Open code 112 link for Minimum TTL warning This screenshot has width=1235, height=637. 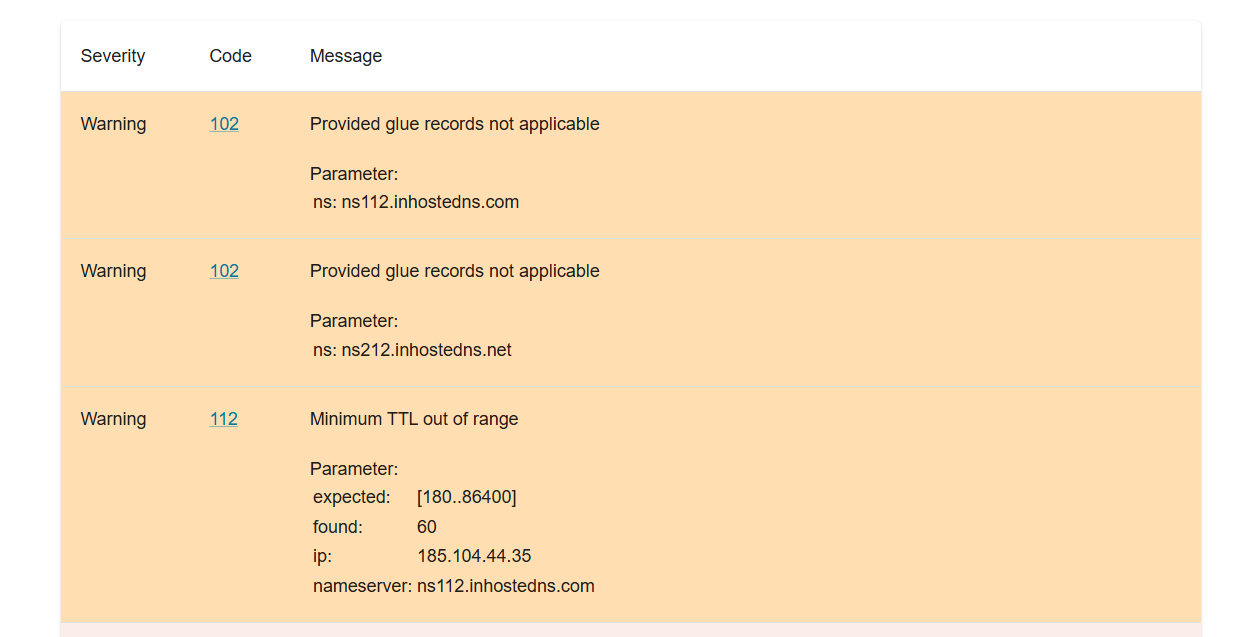[224, 419]
